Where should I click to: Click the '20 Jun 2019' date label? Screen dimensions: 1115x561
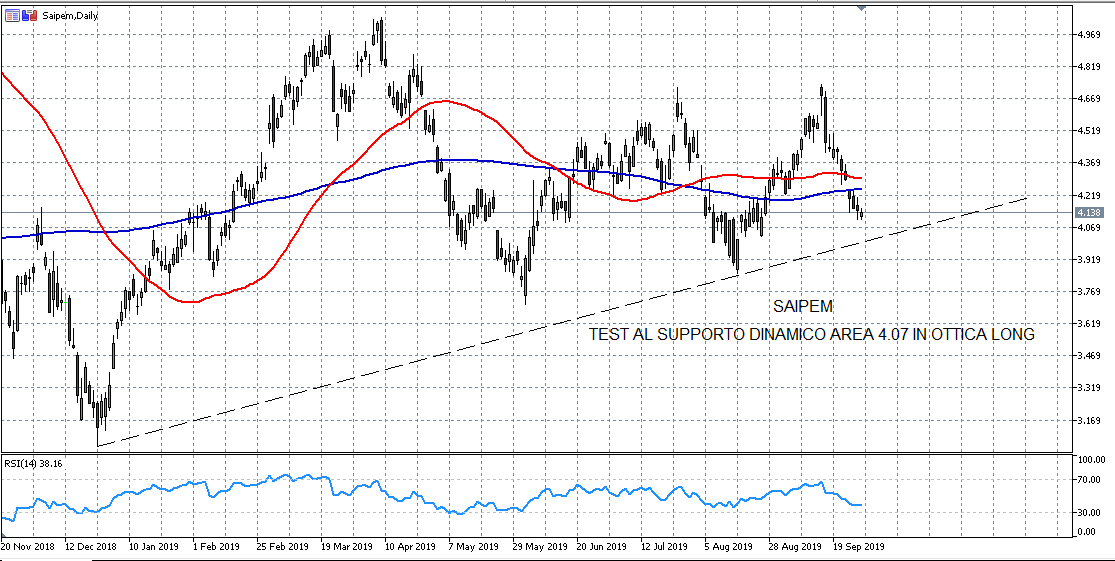tap(601, 547)
